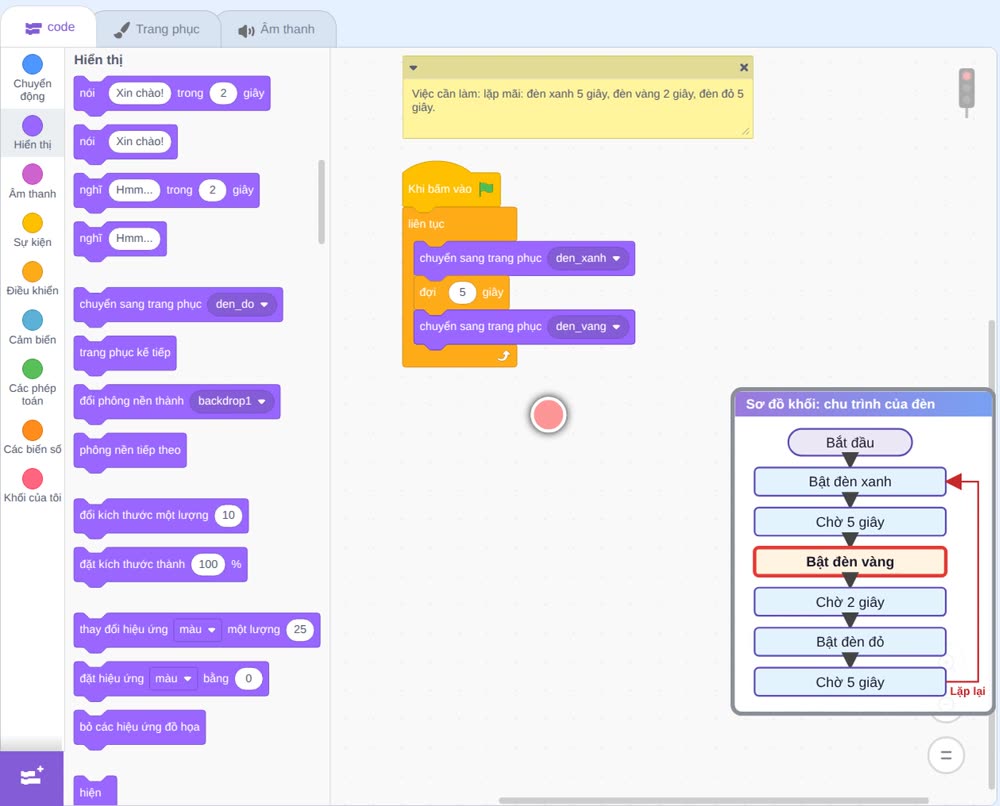Click the Chờ 2 giây flowchart step
Image resolution: width=1000 pixels, height=806 pixels.
[849, 602]
